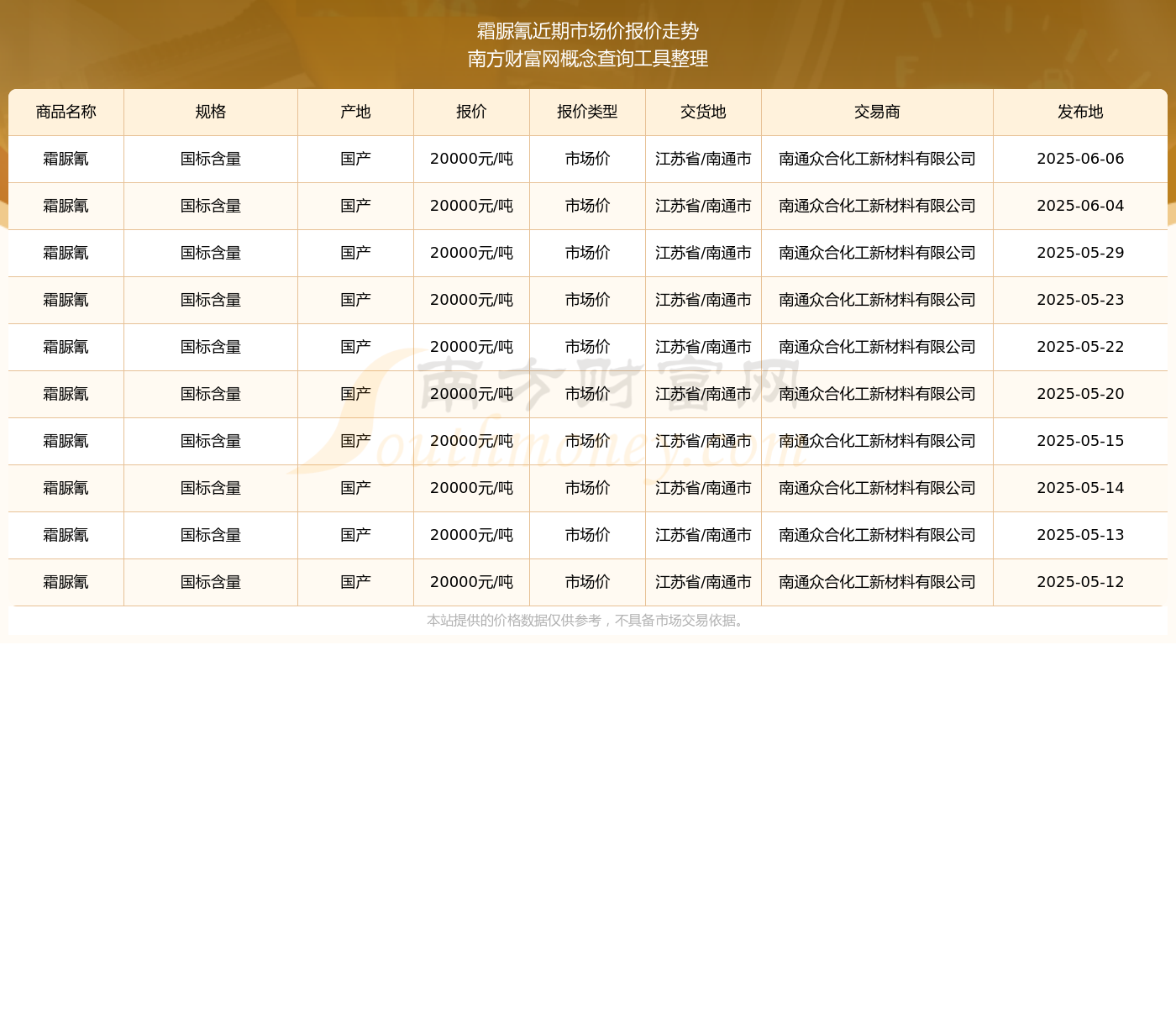The image size is (1176, 1012).
Task: Click 市场价 in the 2025-05-22 row
Action: click(x=588, y=347)
